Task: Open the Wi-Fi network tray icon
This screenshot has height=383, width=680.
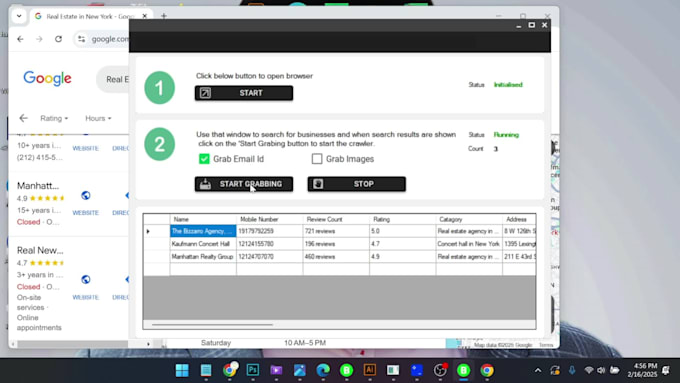Action: coord(588,370)
